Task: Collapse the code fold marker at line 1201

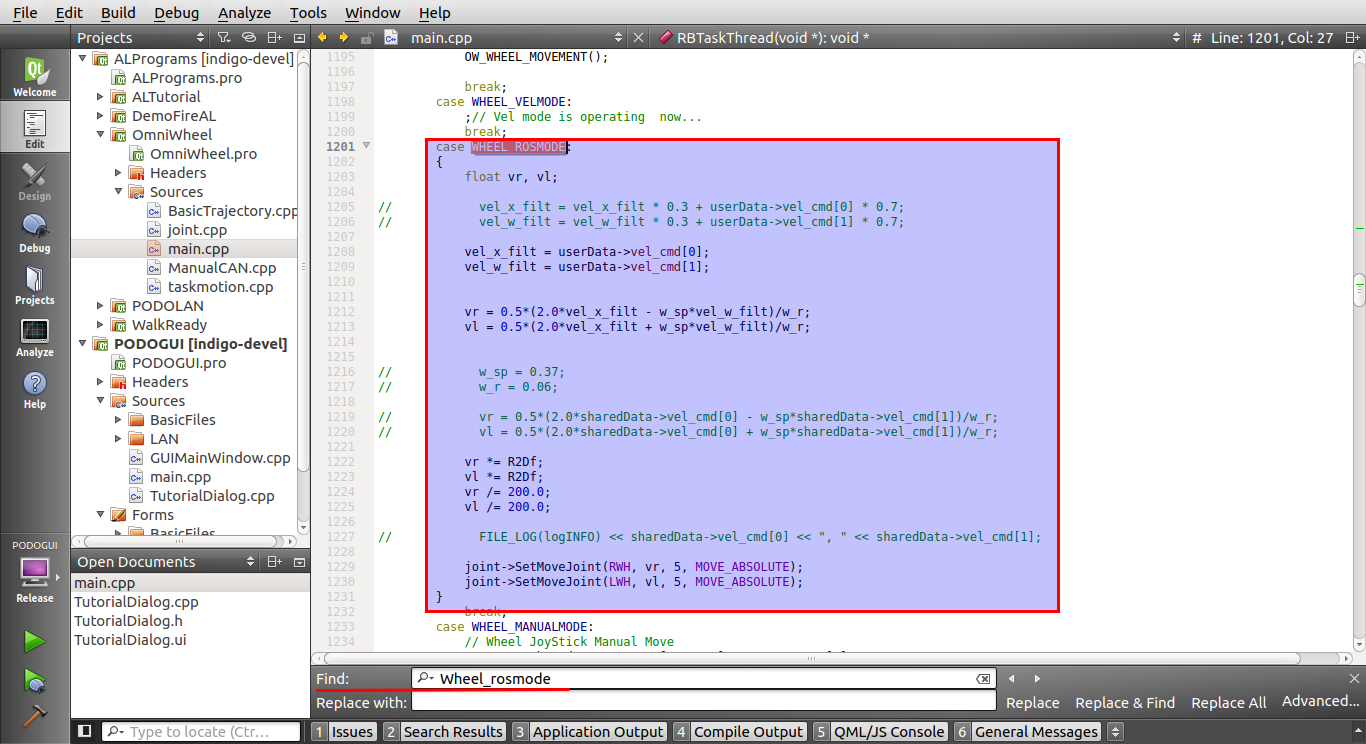Action: click(x=366, y=146)
